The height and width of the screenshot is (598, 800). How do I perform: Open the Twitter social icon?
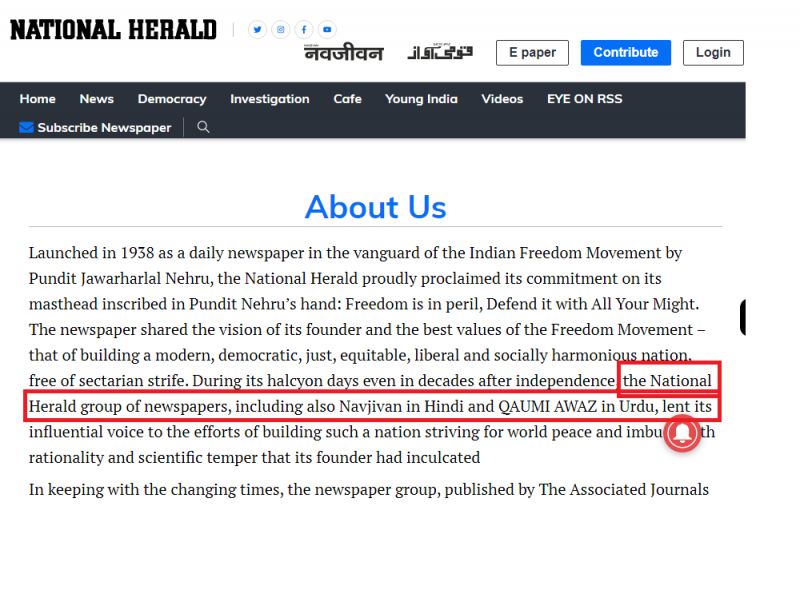point(257,30)
